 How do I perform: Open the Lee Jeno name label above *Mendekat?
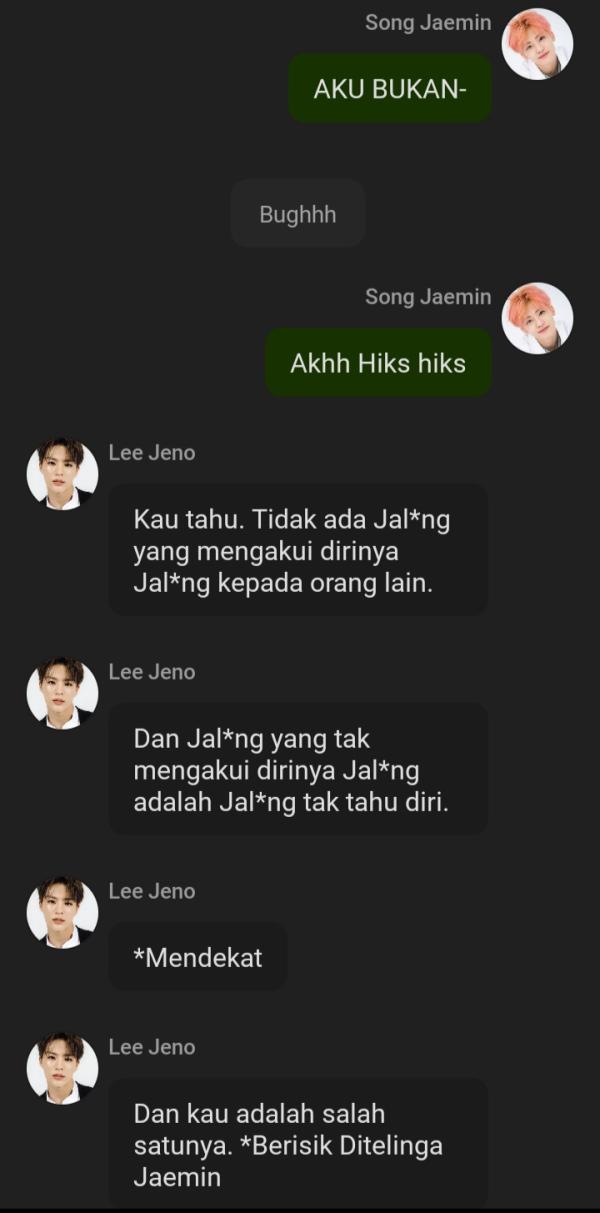[152, 891]
